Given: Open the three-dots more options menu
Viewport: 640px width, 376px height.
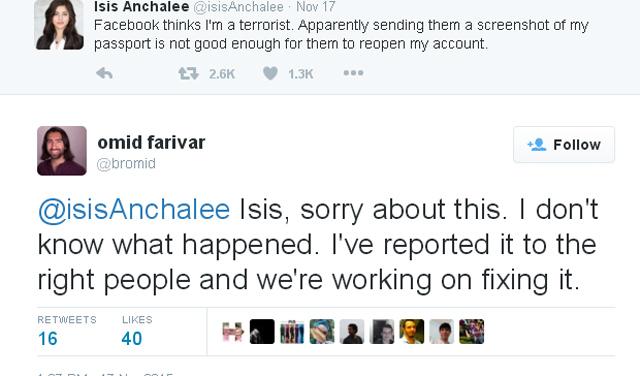Looking at the screenshot, I should tap(353, 73).
